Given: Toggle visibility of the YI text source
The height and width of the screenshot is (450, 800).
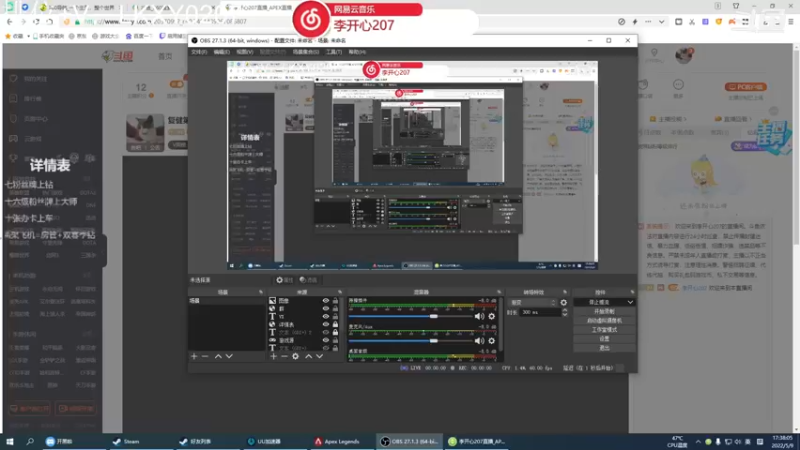Looking at the screenshot, I should pyautogui.click(x=326, y=316).
